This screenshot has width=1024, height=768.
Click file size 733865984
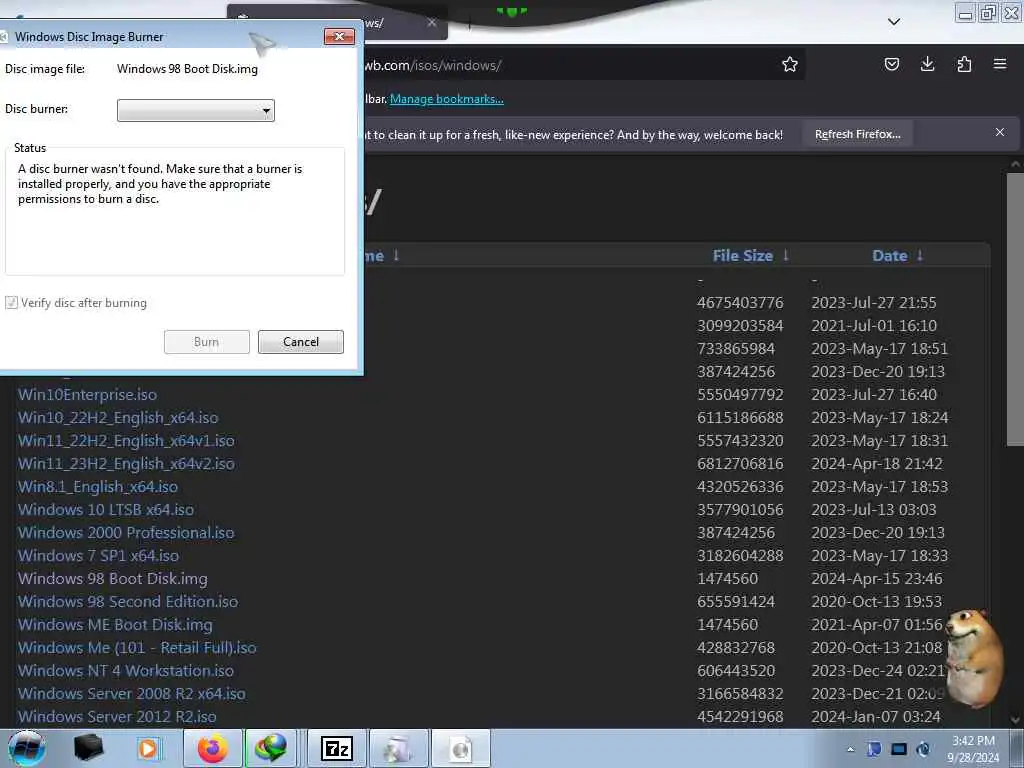tap(735, 348)
